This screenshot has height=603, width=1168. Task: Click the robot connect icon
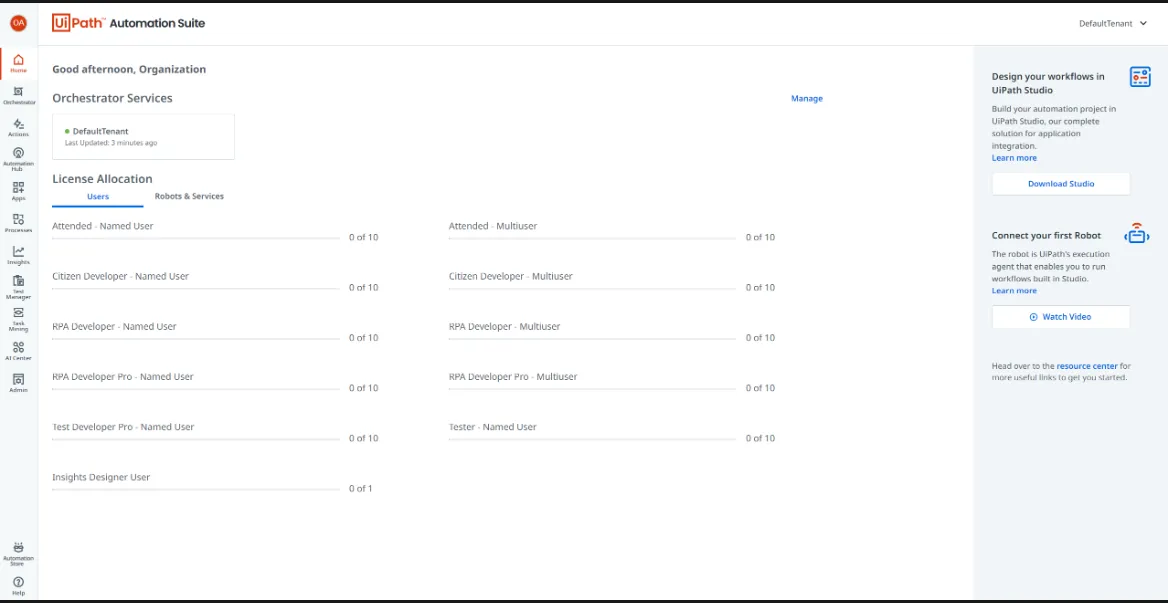pyautogui.click(x=1137, y=234)
